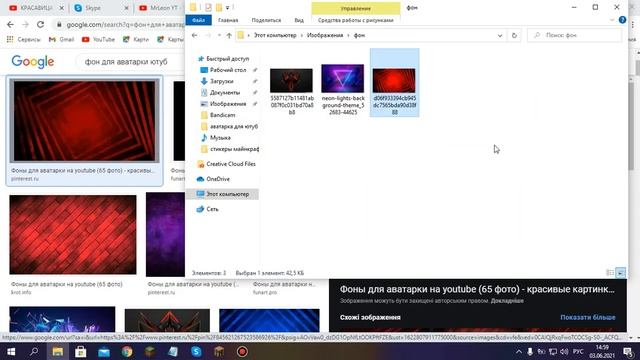Screen dimensions: 640x360
Task: Switch to the Поделиться ribbon tab
Action: coord(266,20)
